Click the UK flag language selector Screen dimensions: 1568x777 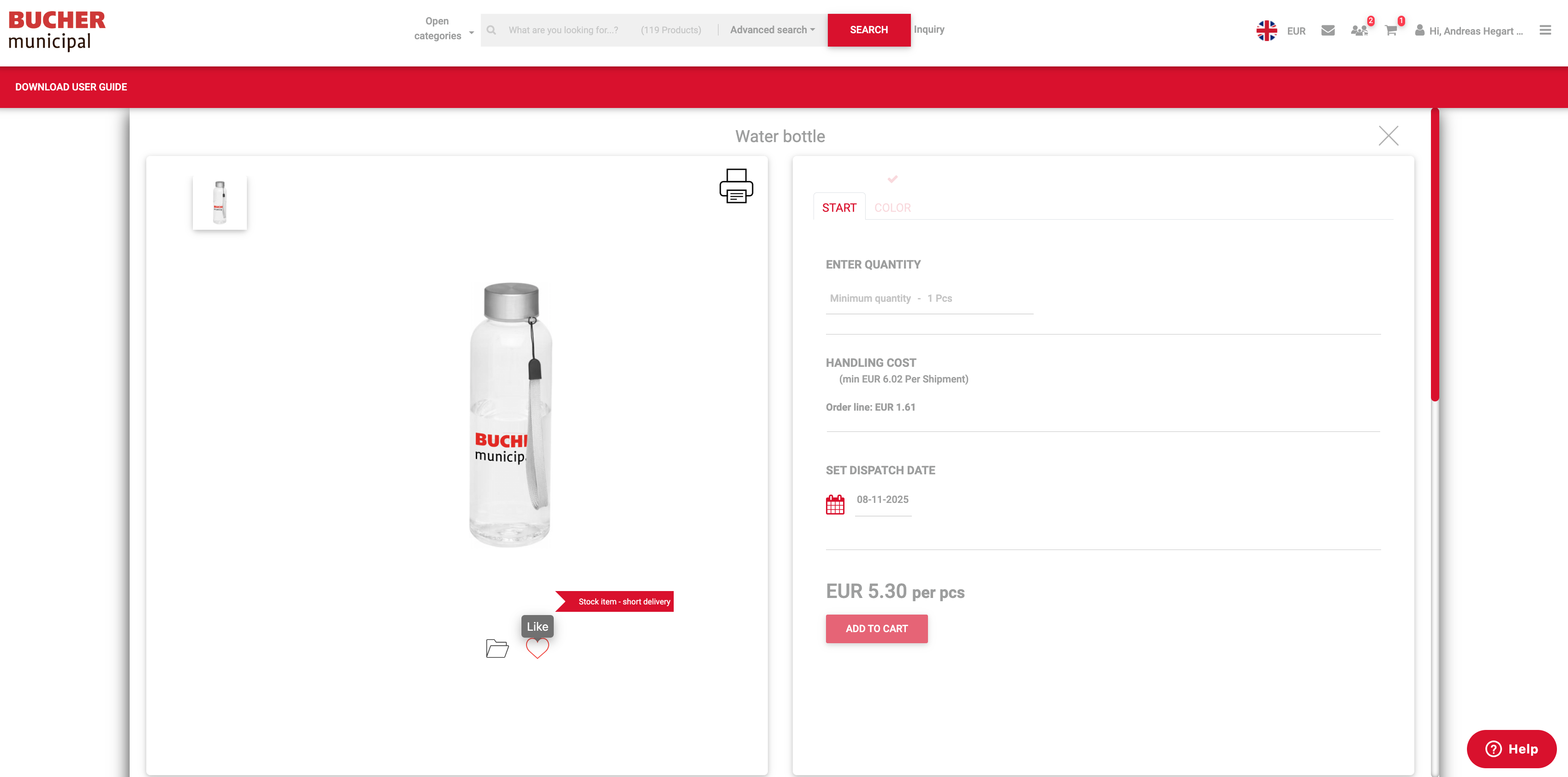click(1266, 30)
